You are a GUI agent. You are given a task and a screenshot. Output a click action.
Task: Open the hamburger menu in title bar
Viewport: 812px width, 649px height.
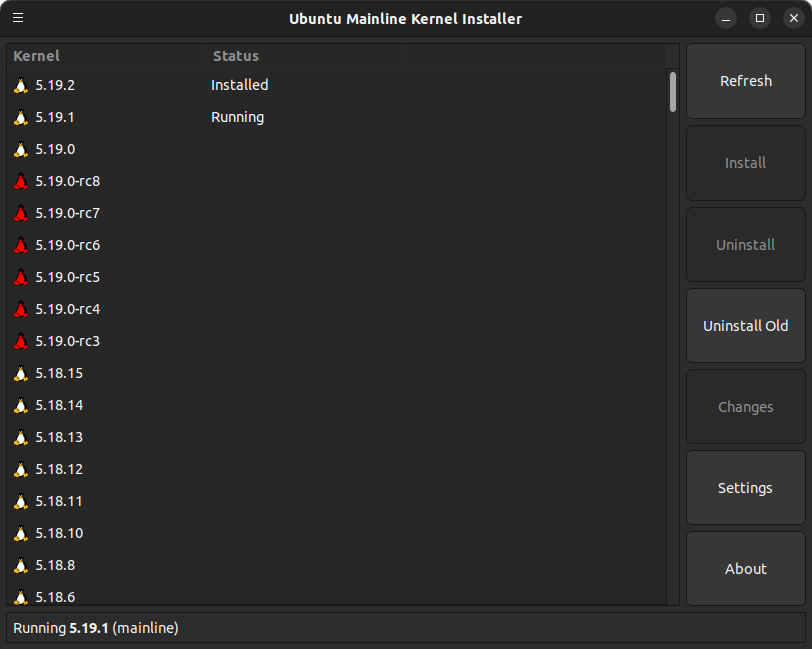point(18,18)
